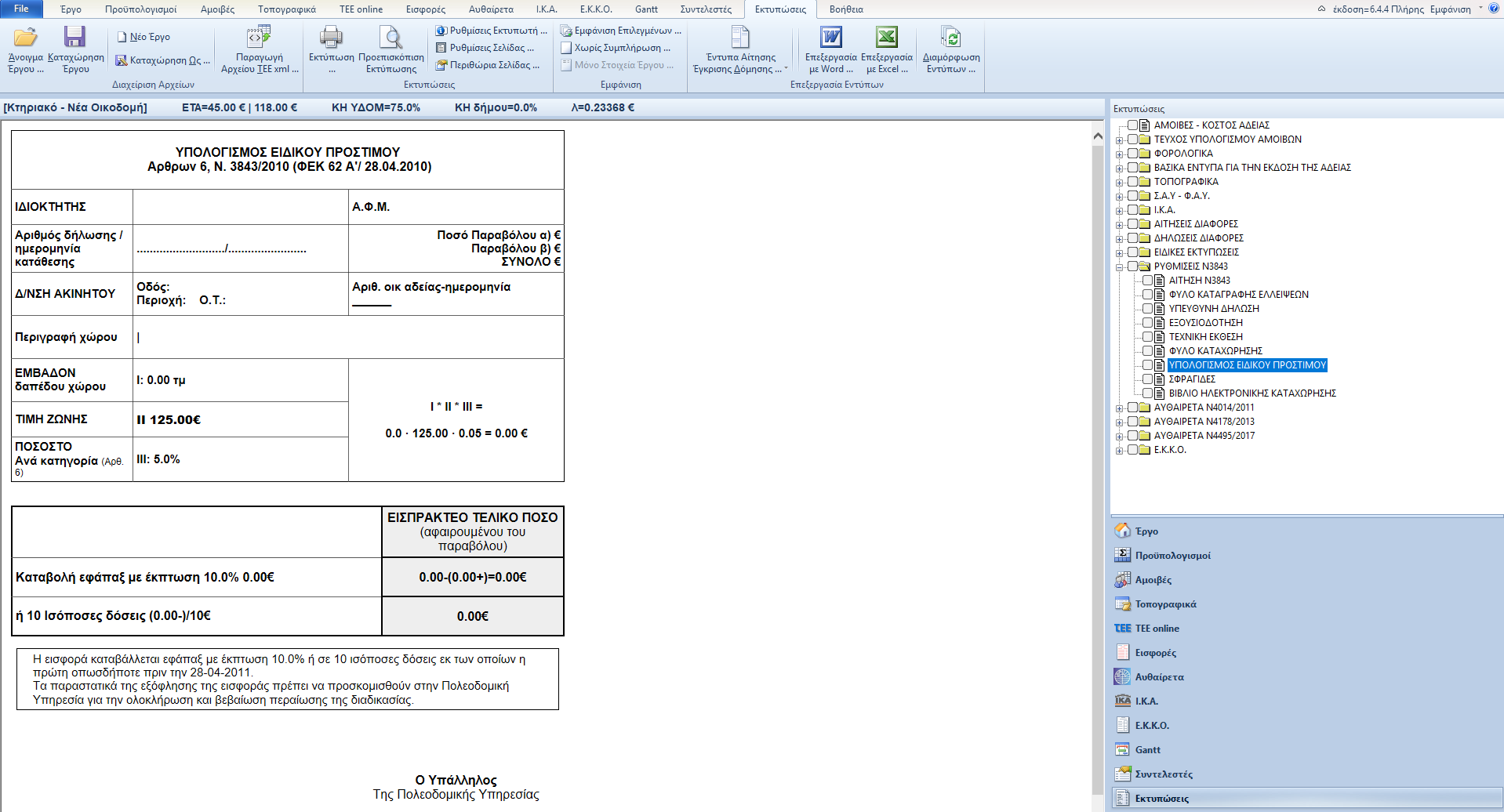Click Ρυθμίσεις Εκτυπωτή button

492,31
